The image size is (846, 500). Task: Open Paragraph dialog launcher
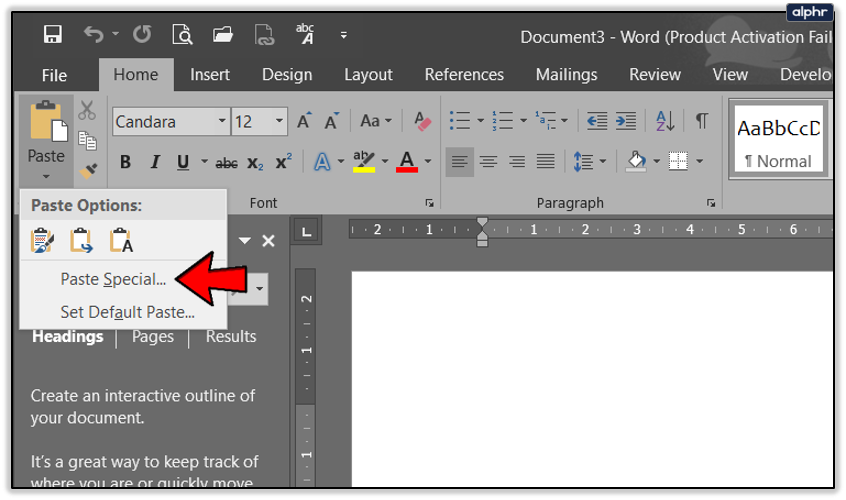click(711, 203)
